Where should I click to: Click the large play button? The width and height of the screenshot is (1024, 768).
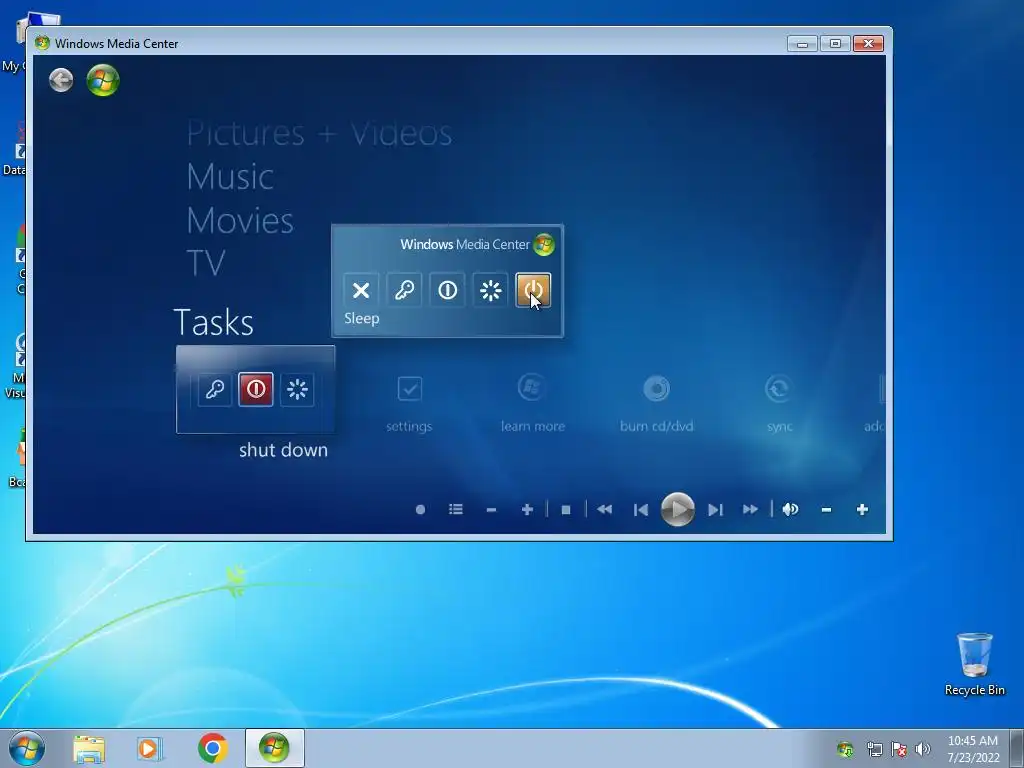[677, 509]
